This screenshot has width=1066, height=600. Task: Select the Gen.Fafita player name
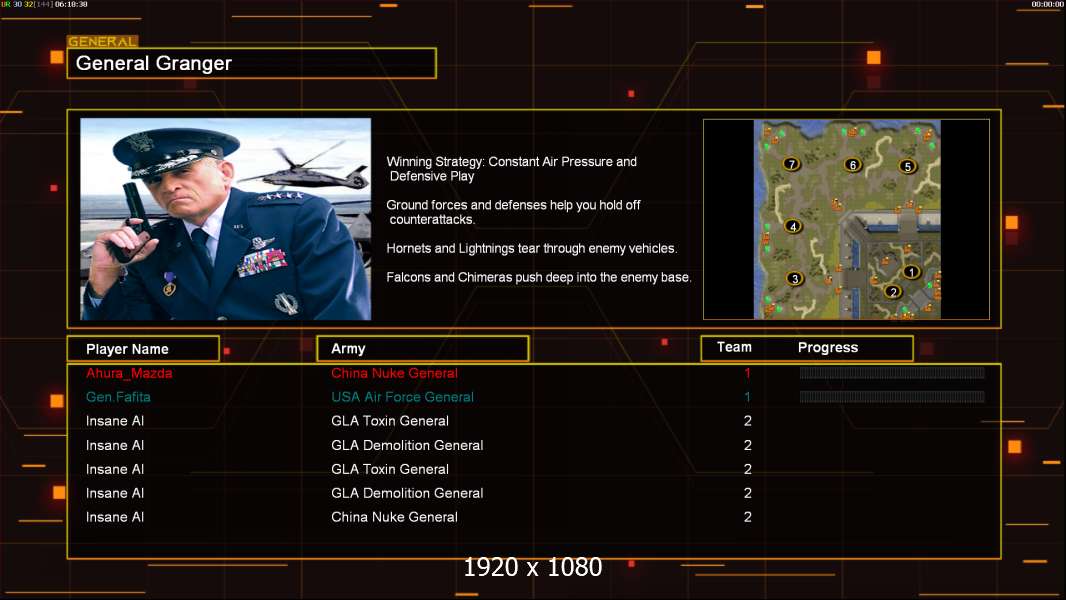click(x=118, y=397)
